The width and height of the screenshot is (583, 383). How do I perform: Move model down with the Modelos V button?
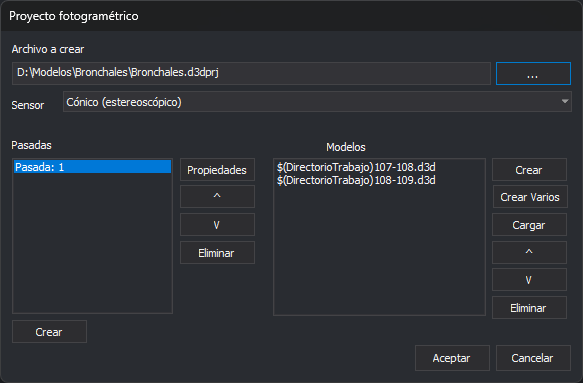point(529,280)
